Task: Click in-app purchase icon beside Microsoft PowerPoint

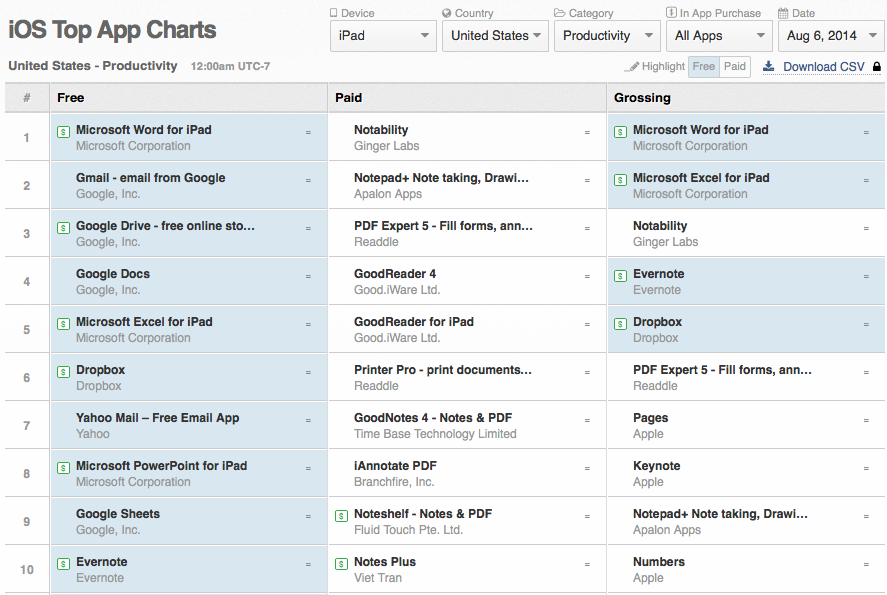Action: (x=63, y=468)
